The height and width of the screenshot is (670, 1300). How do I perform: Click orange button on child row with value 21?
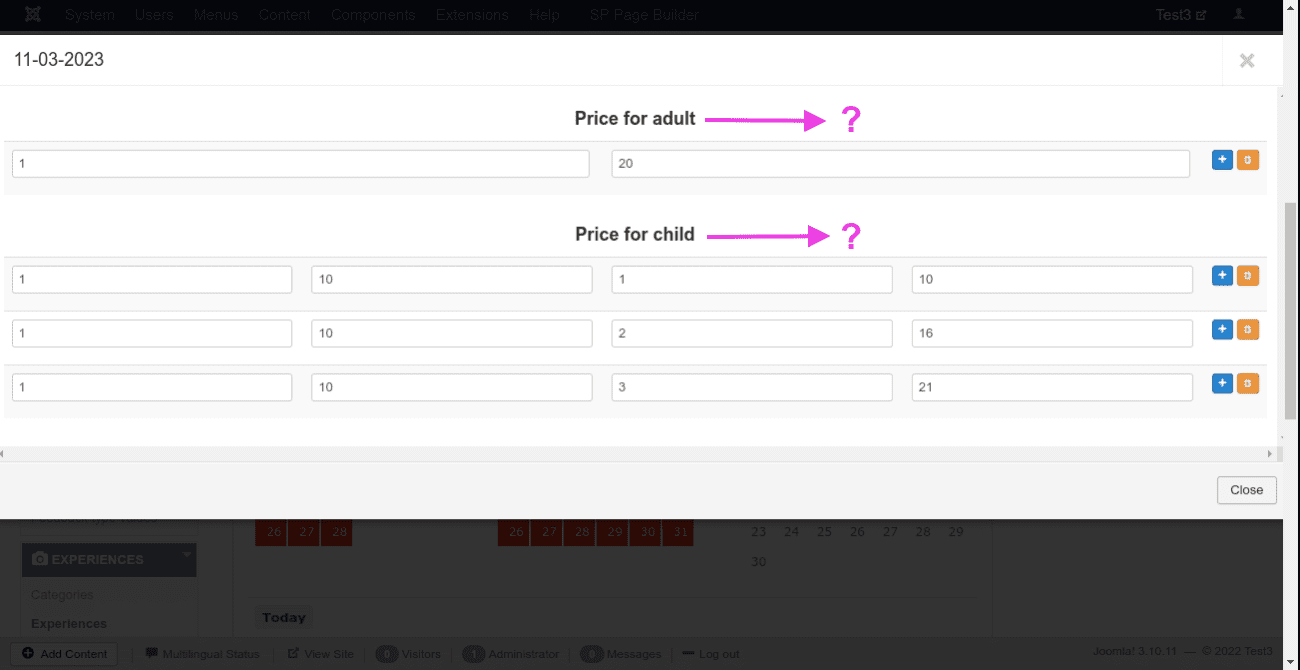click(1248, 384)
